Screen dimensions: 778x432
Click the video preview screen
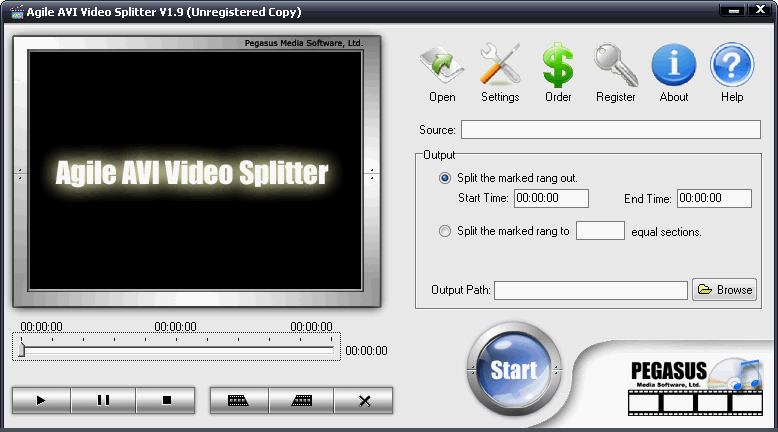tap(195, 171)
